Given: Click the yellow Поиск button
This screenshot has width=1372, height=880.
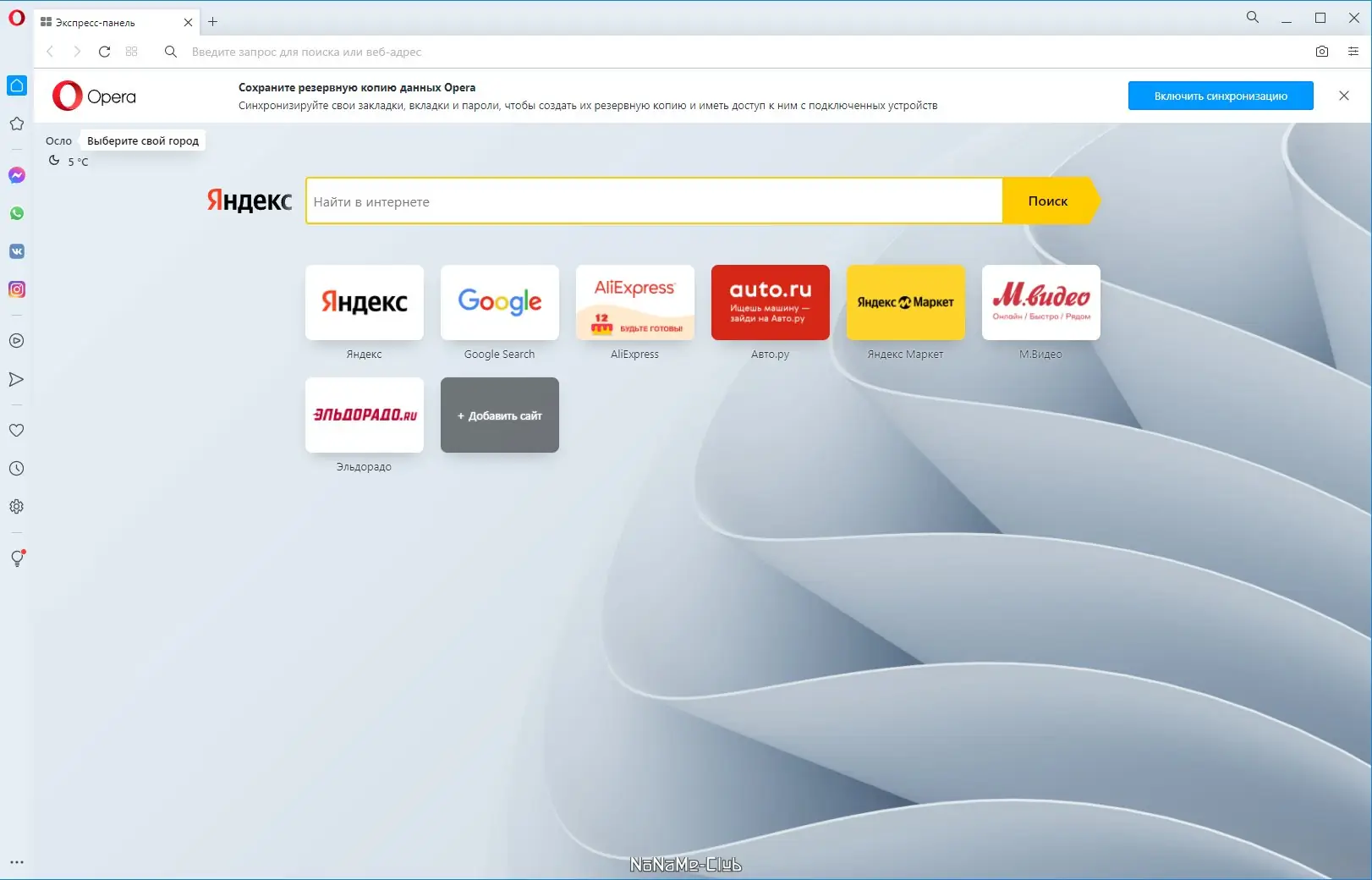Looking at the screenshot, I should point(1051,201).
